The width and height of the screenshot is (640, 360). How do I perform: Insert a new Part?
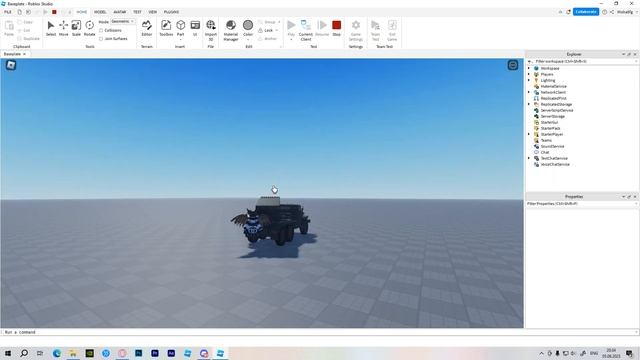(180, 27)
